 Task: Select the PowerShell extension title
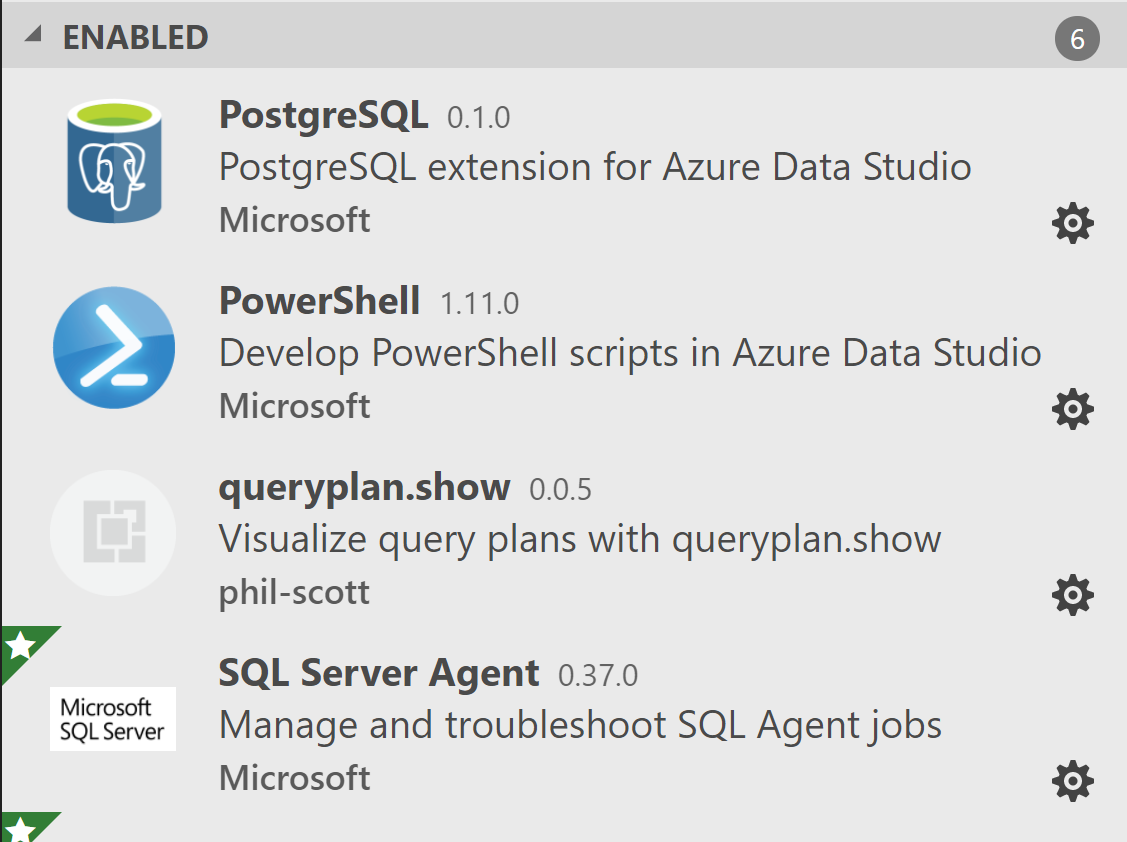click(x=319, y=301)
